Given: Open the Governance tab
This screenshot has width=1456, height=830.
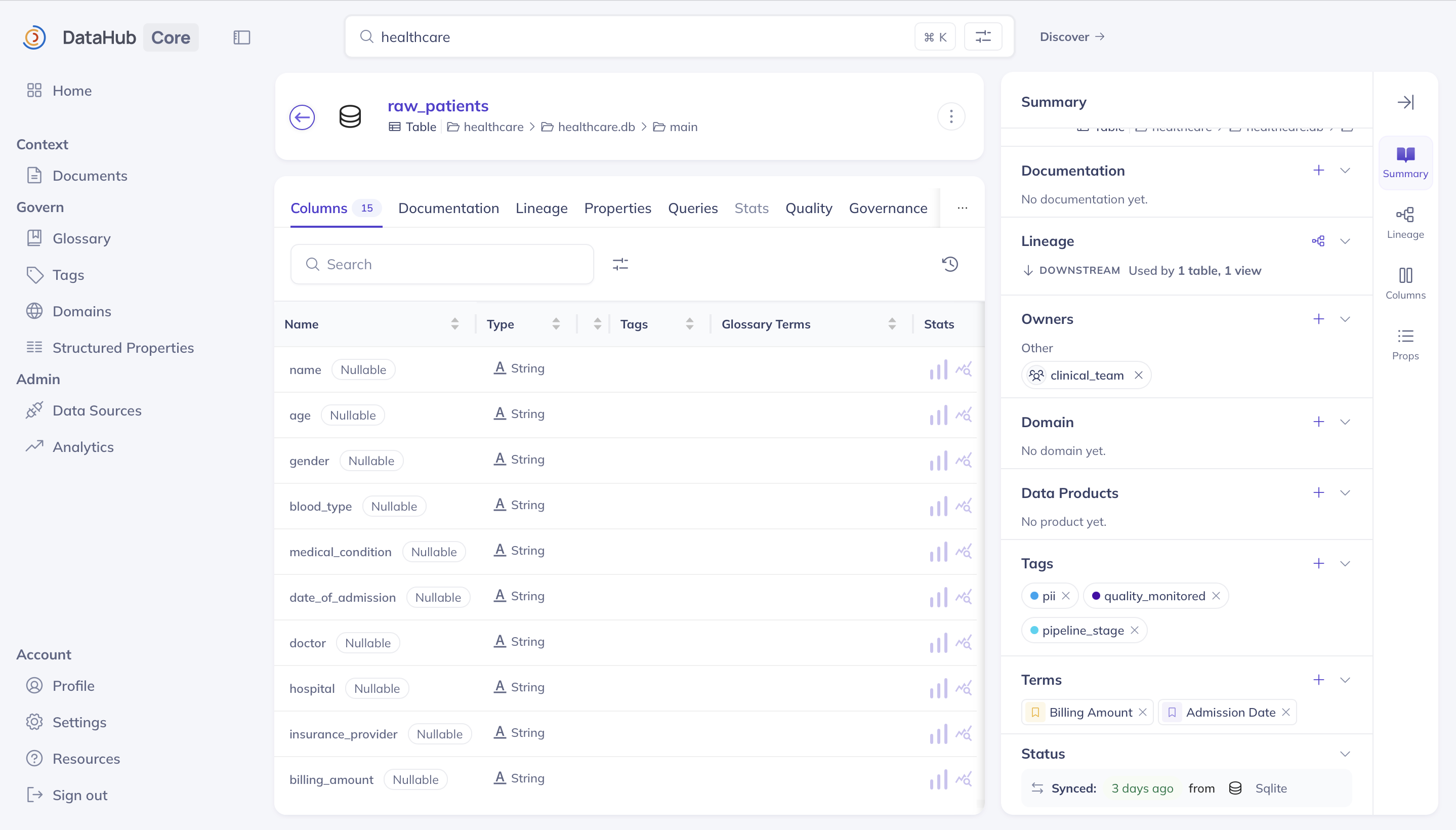Looking at the screenshot, I should click(888, 209).
